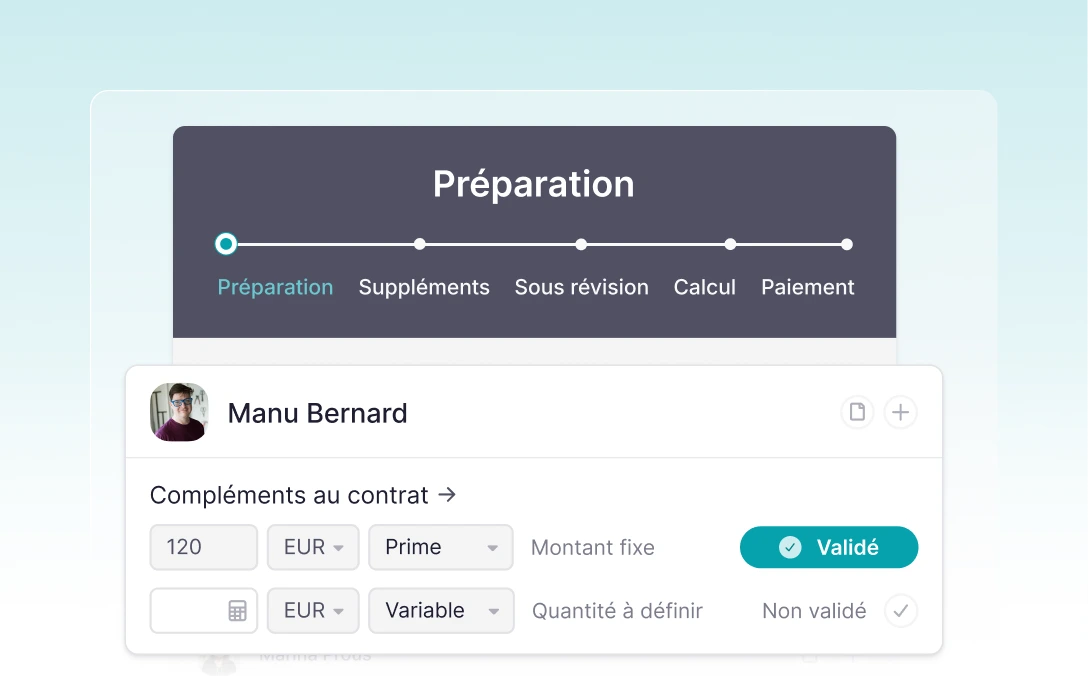This screenshot has width=1088, height=690.
Task: Click the active Préparation marker on the progress line
Action: pyautogui.click(x=226, y=244)
